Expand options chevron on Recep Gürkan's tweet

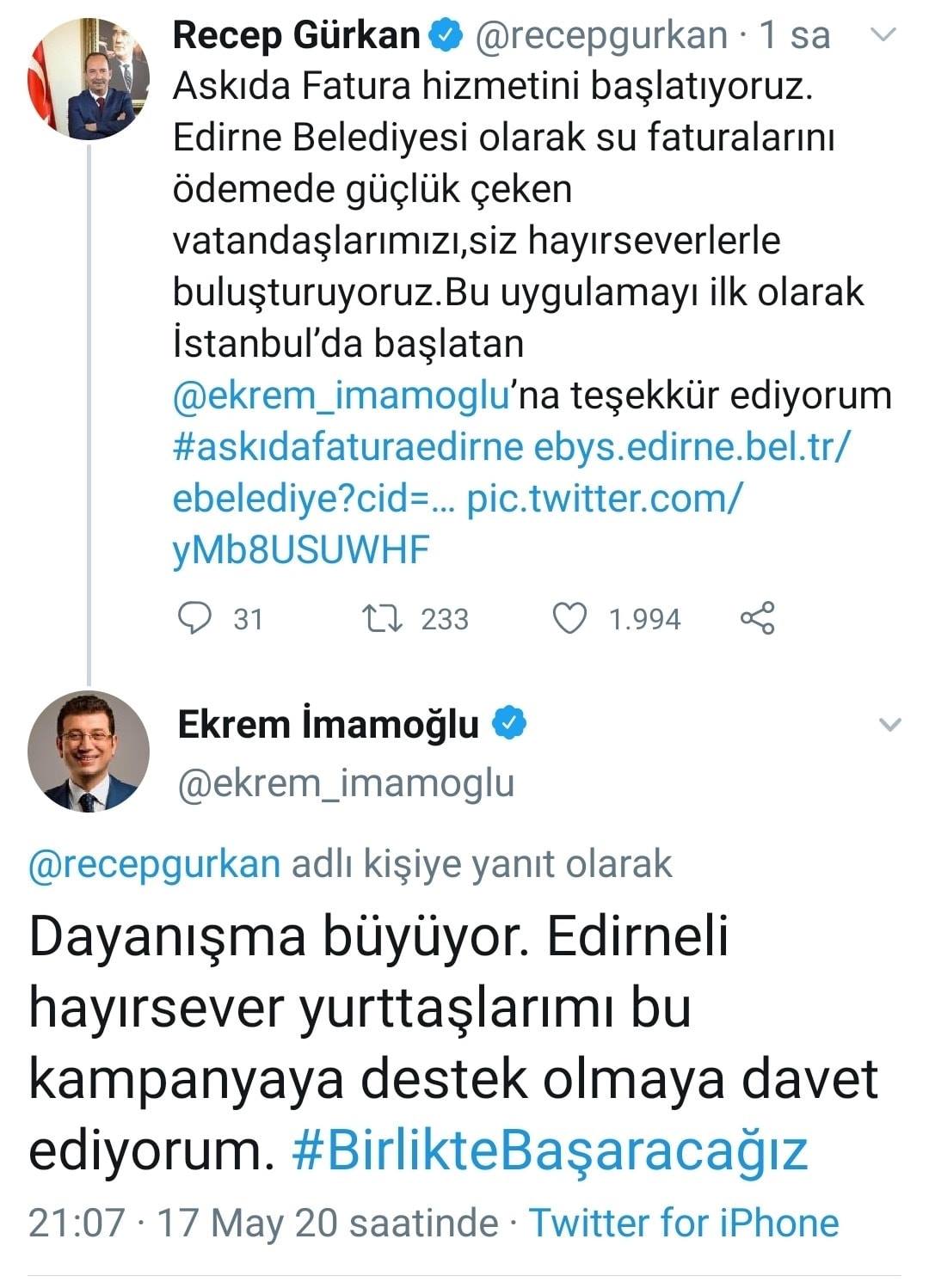884,35
